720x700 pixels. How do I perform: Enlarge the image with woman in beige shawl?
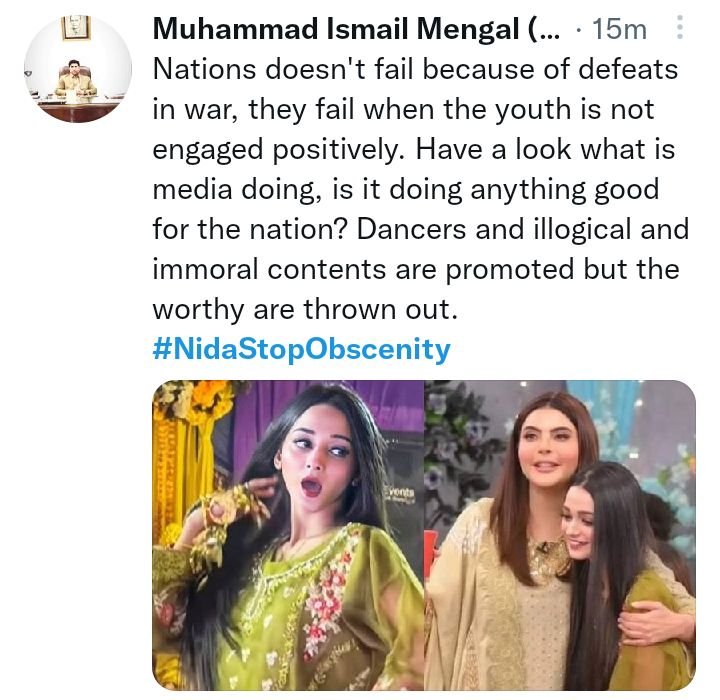coord(560,535)
